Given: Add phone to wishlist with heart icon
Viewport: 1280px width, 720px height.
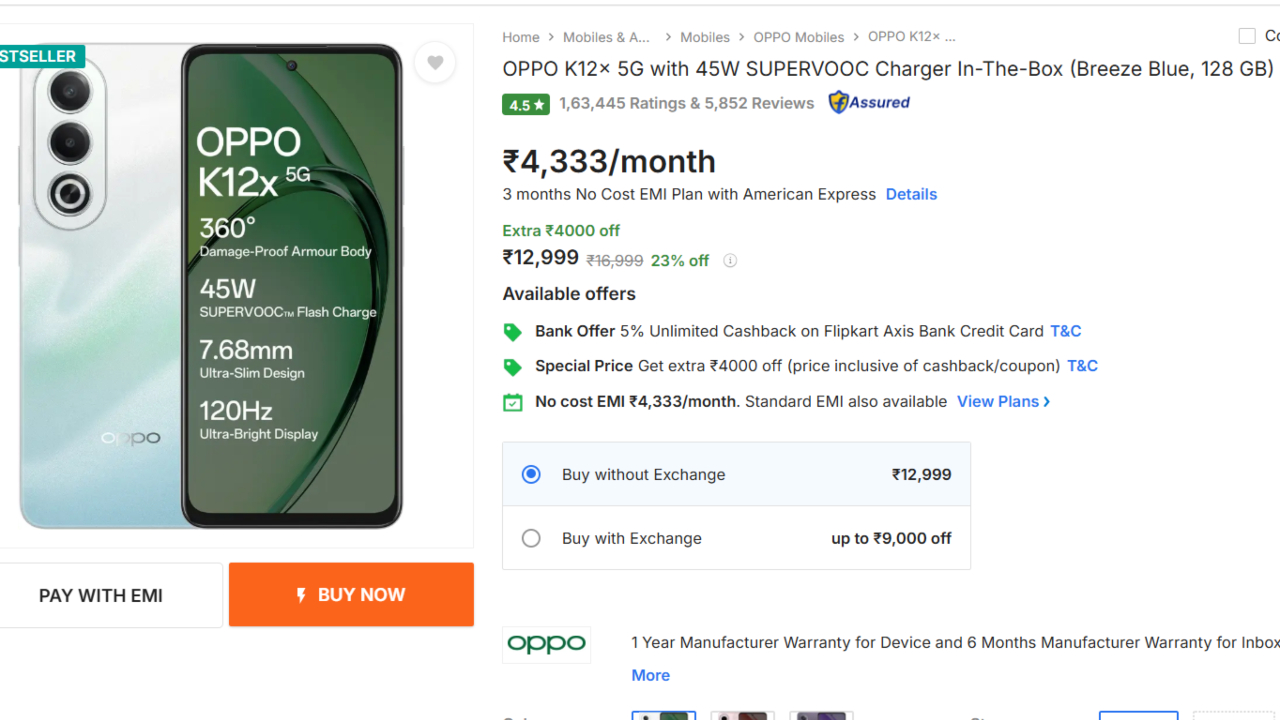Looking at the screenshot, I should [435, 63].
